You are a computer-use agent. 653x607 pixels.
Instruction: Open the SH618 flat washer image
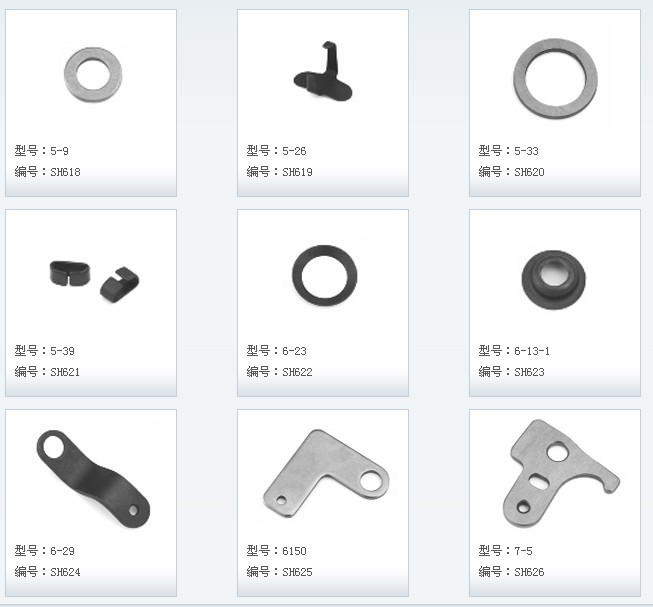coord(93,75)
